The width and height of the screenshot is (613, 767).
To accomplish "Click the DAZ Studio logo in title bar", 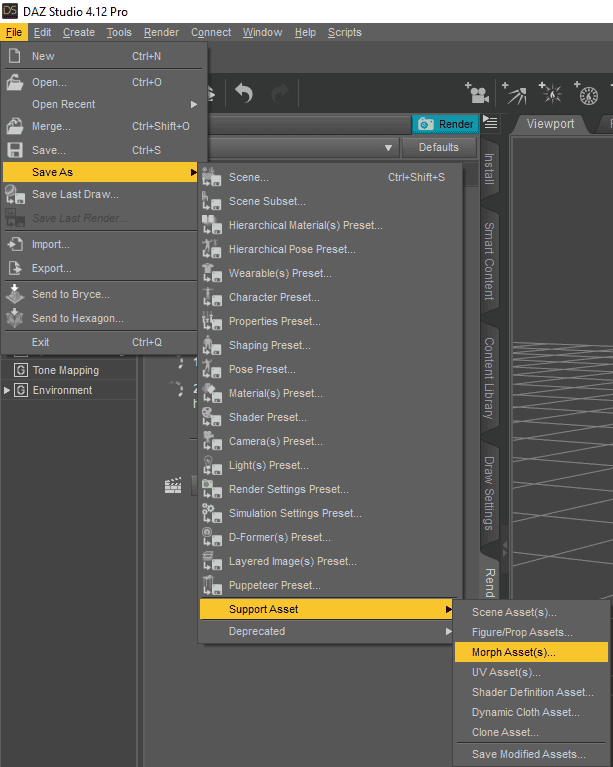I will pos(10,10).
